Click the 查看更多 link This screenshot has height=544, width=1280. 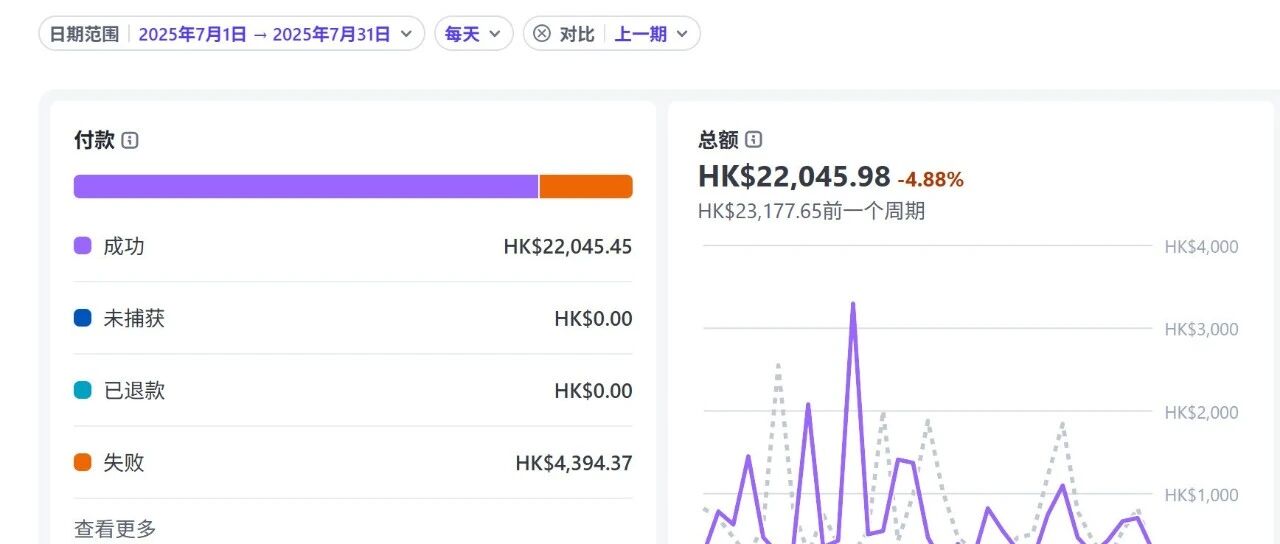click(115, 529)
